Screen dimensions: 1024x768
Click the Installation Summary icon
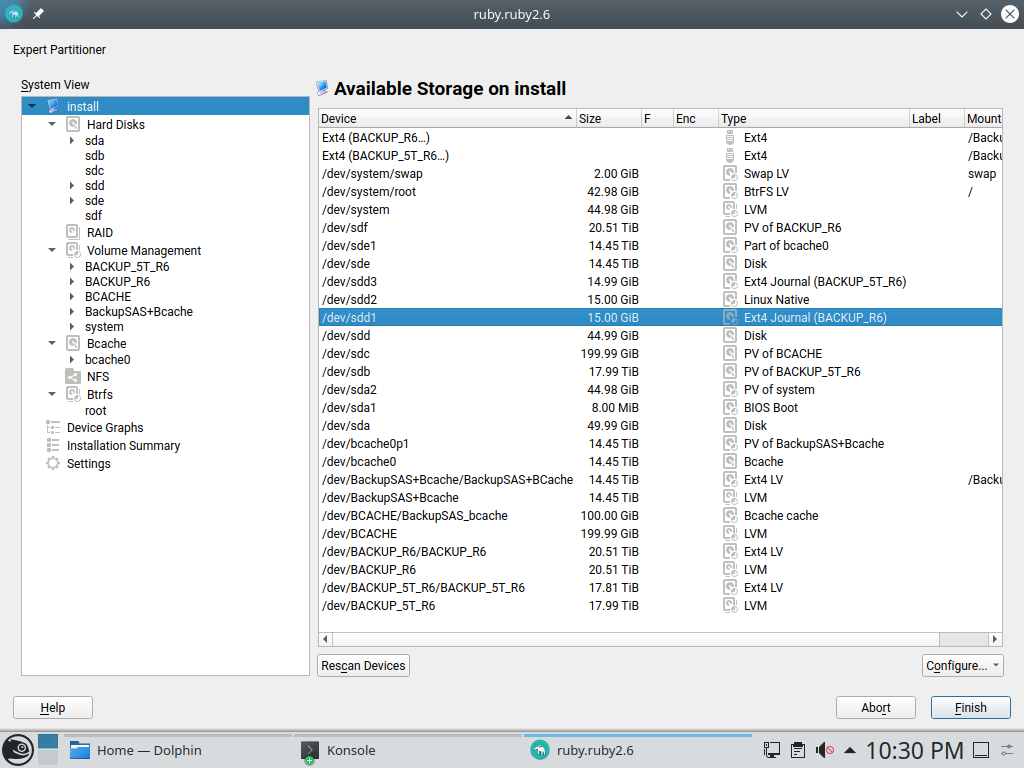click(x=53, y=446)
